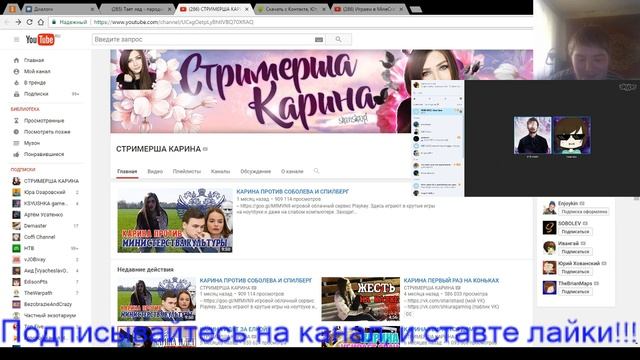Viewport: 640px width, 360px height.
Task: Open the YouTube hamburger guide menu
Action: (x=16, y=40)
